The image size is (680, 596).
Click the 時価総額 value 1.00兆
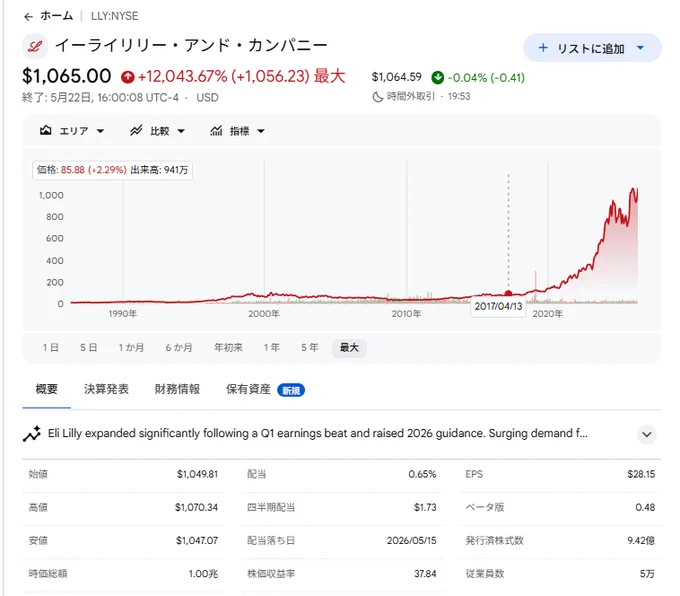click(x=203, y=573)
